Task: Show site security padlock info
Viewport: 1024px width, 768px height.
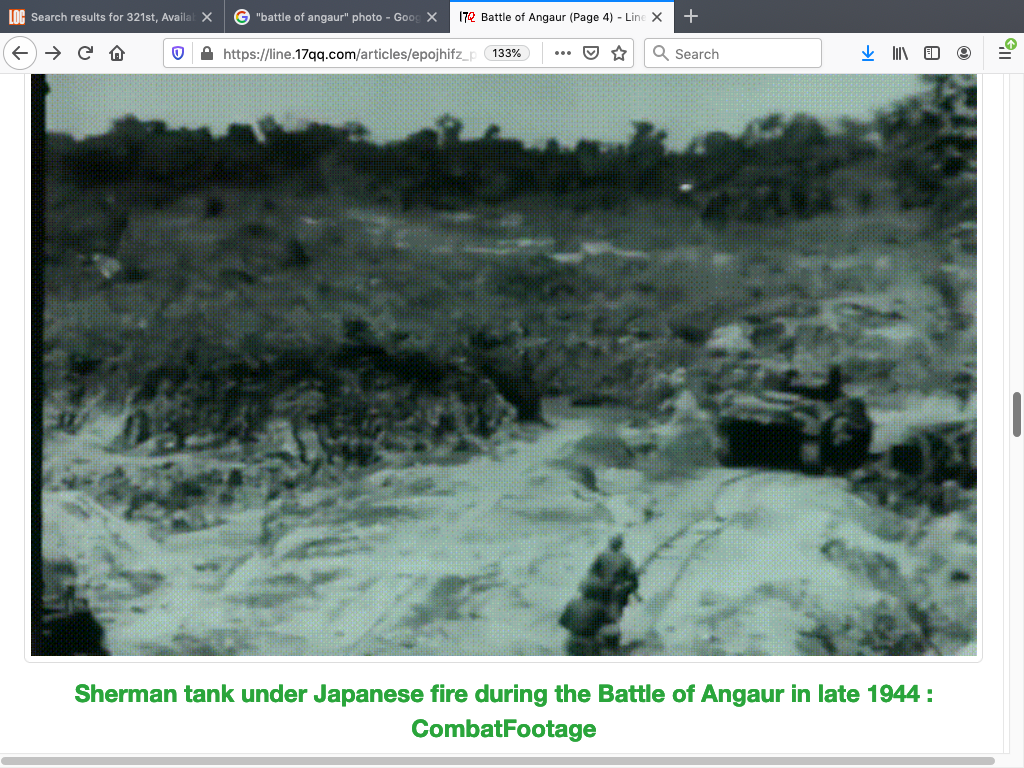Action: click(206, 54)
